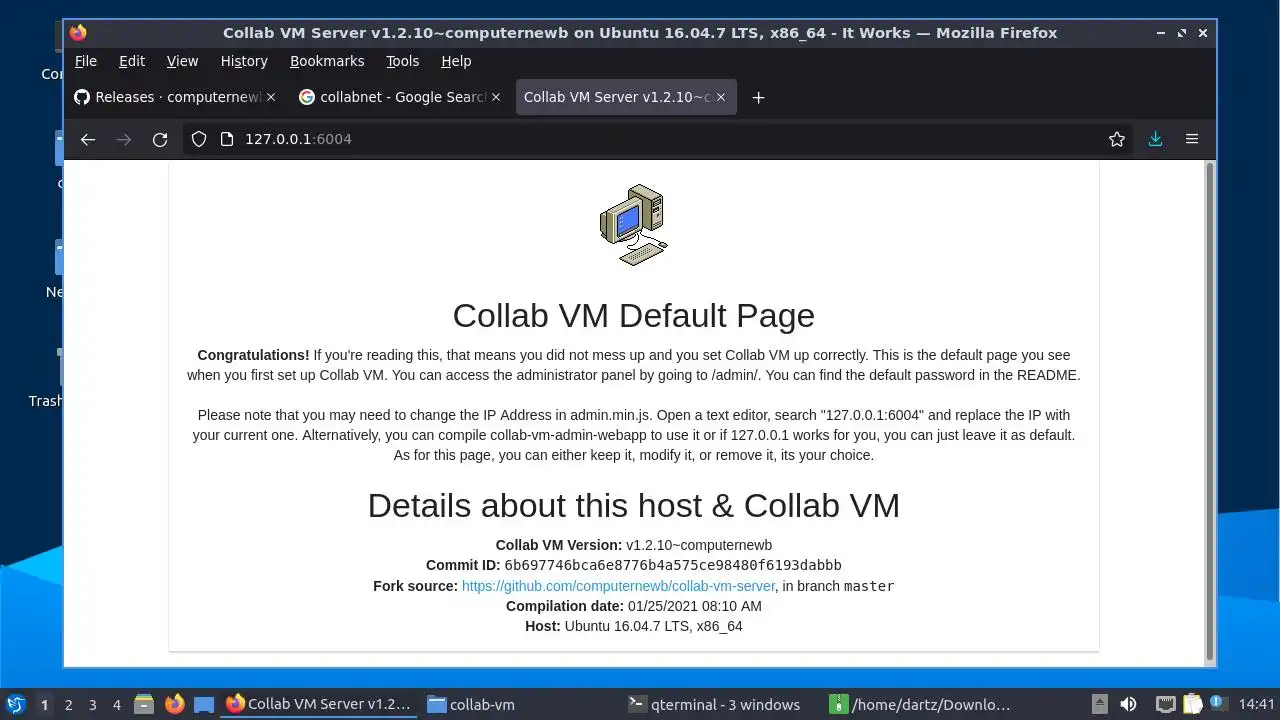Switch to workspace 3

point(92,705)
